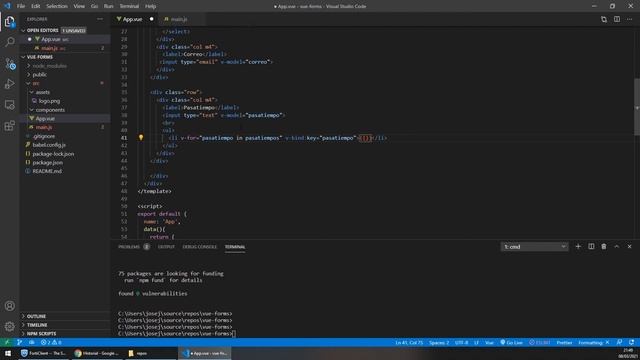640x360 pixels.
Task: Open logo.png in the file tree
Action: click(49, 101)
